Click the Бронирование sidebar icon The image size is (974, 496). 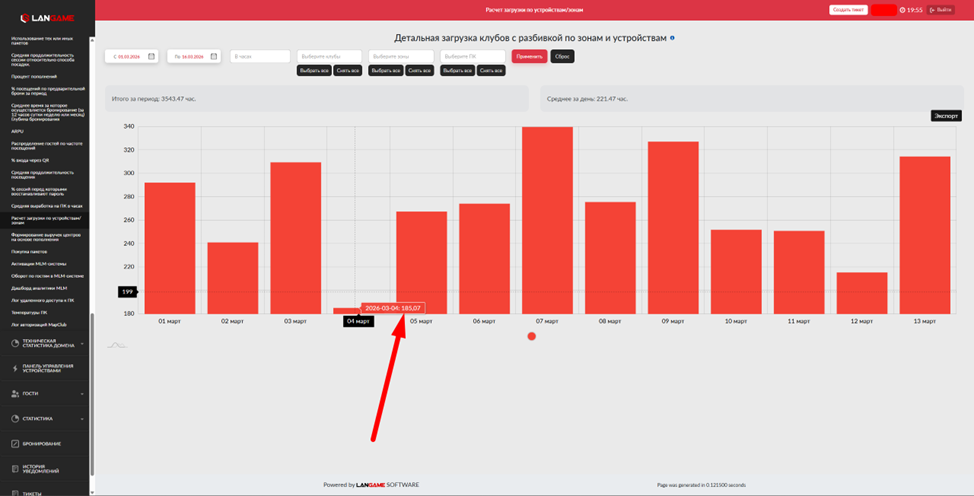pyautogui.click(x=15, y=443)
